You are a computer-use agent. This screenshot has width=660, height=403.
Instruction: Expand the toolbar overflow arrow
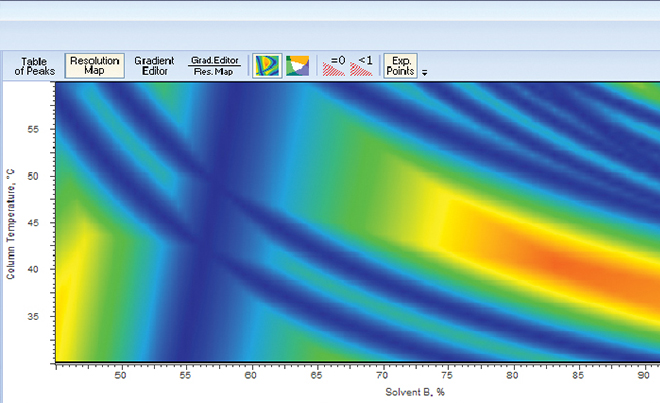(425, 73)
